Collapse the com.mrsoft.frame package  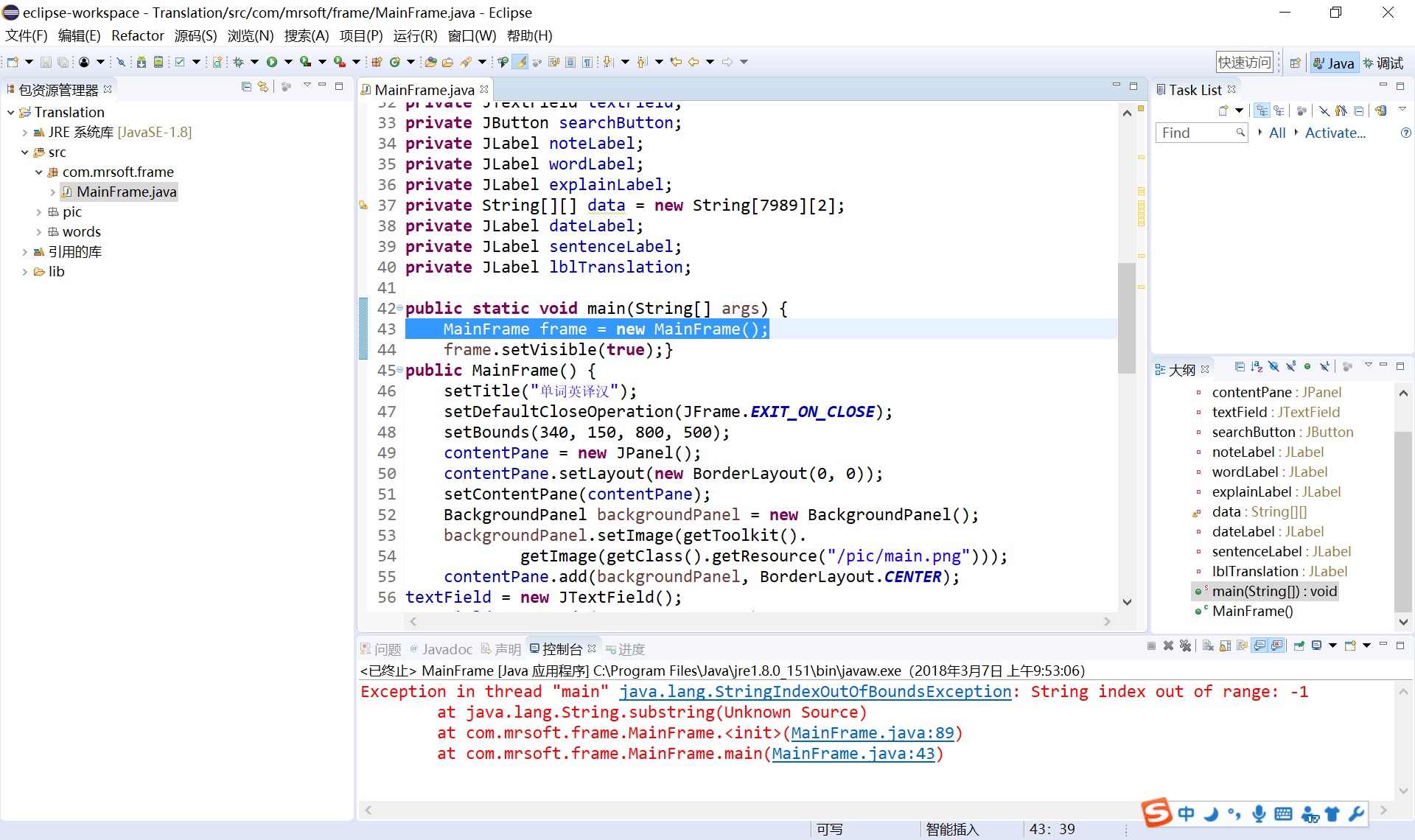pyautogui.click(x=38, y=172)
